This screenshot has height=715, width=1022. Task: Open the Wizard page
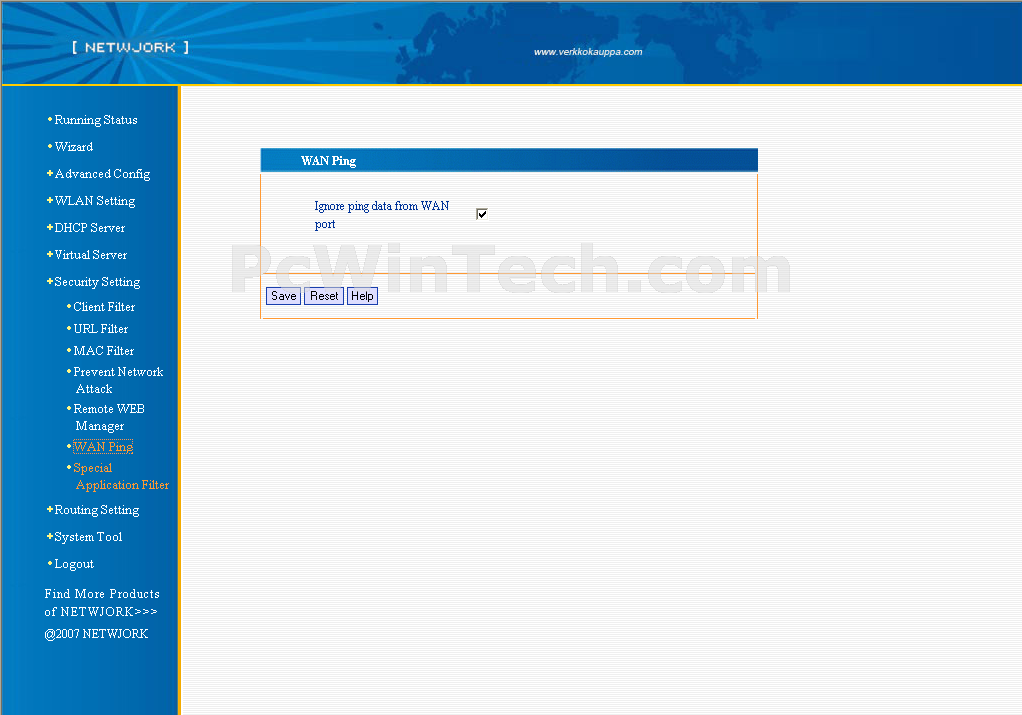click(x=74, y=147)
